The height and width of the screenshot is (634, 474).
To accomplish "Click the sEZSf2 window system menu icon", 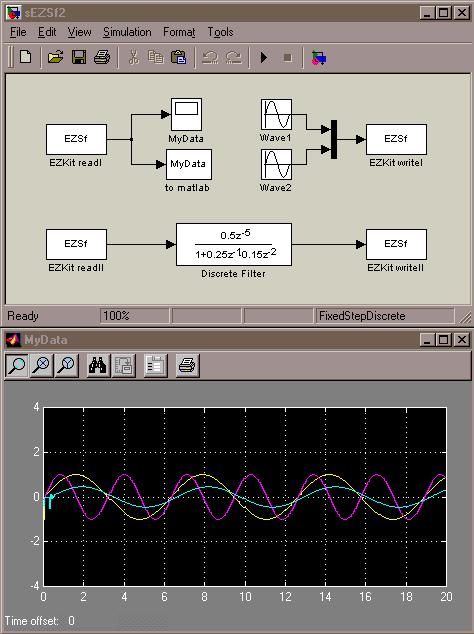I will pos(13,13).
